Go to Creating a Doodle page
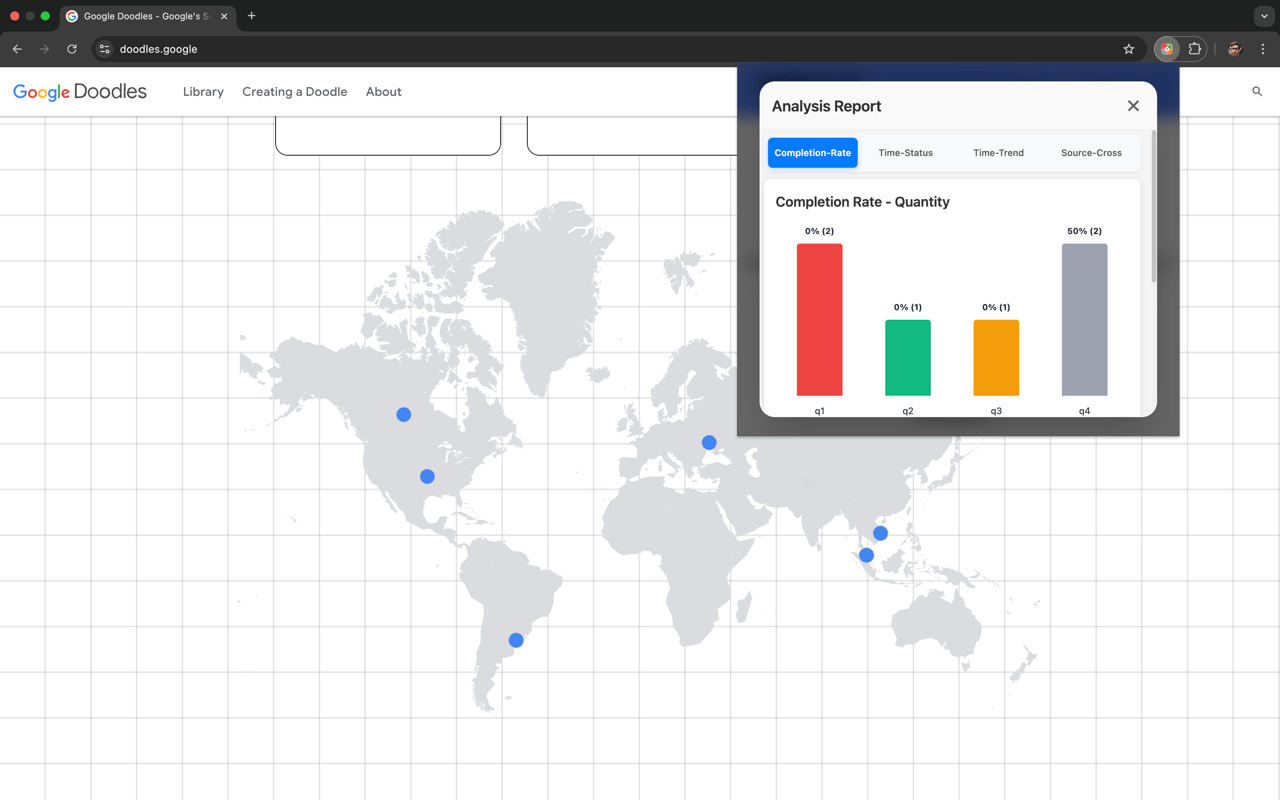The height and width of the screenshot is (800, 1280). [x=295, y=92]
